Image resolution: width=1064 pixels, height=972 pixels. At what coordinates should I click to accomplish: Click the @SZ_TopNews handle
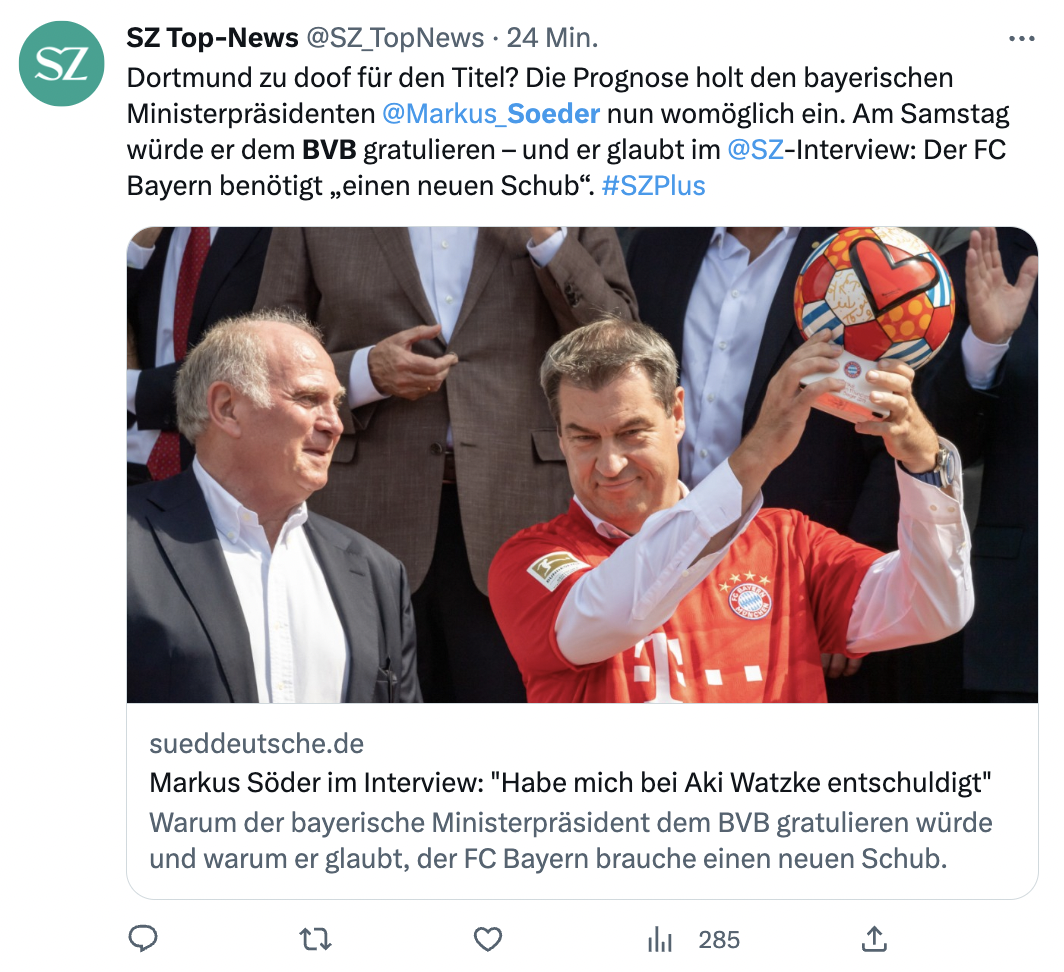(396, 38)
